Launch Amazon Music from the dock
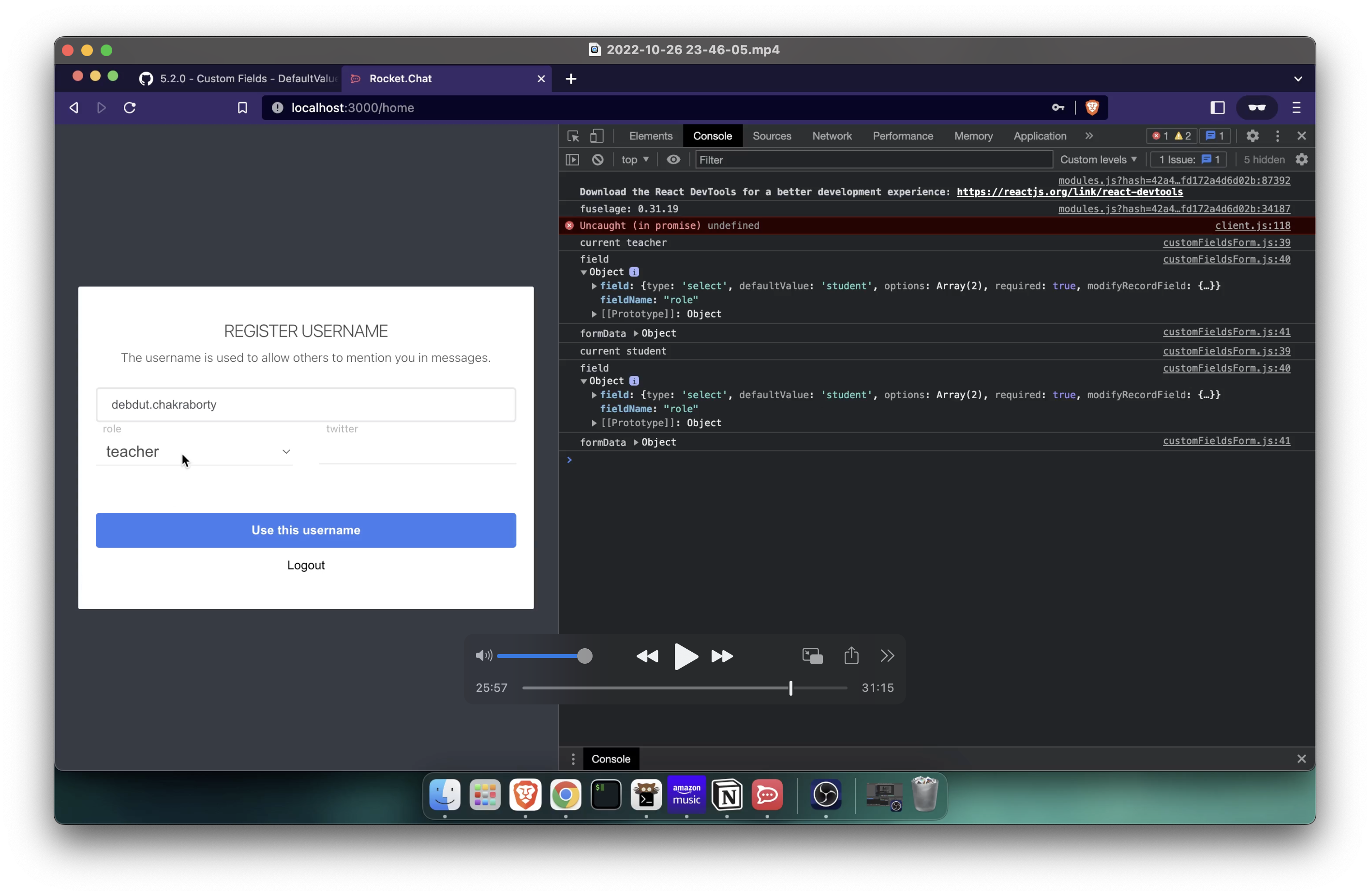The width and height of the screenshot is (1370, 896). click(x=686, y=795)
